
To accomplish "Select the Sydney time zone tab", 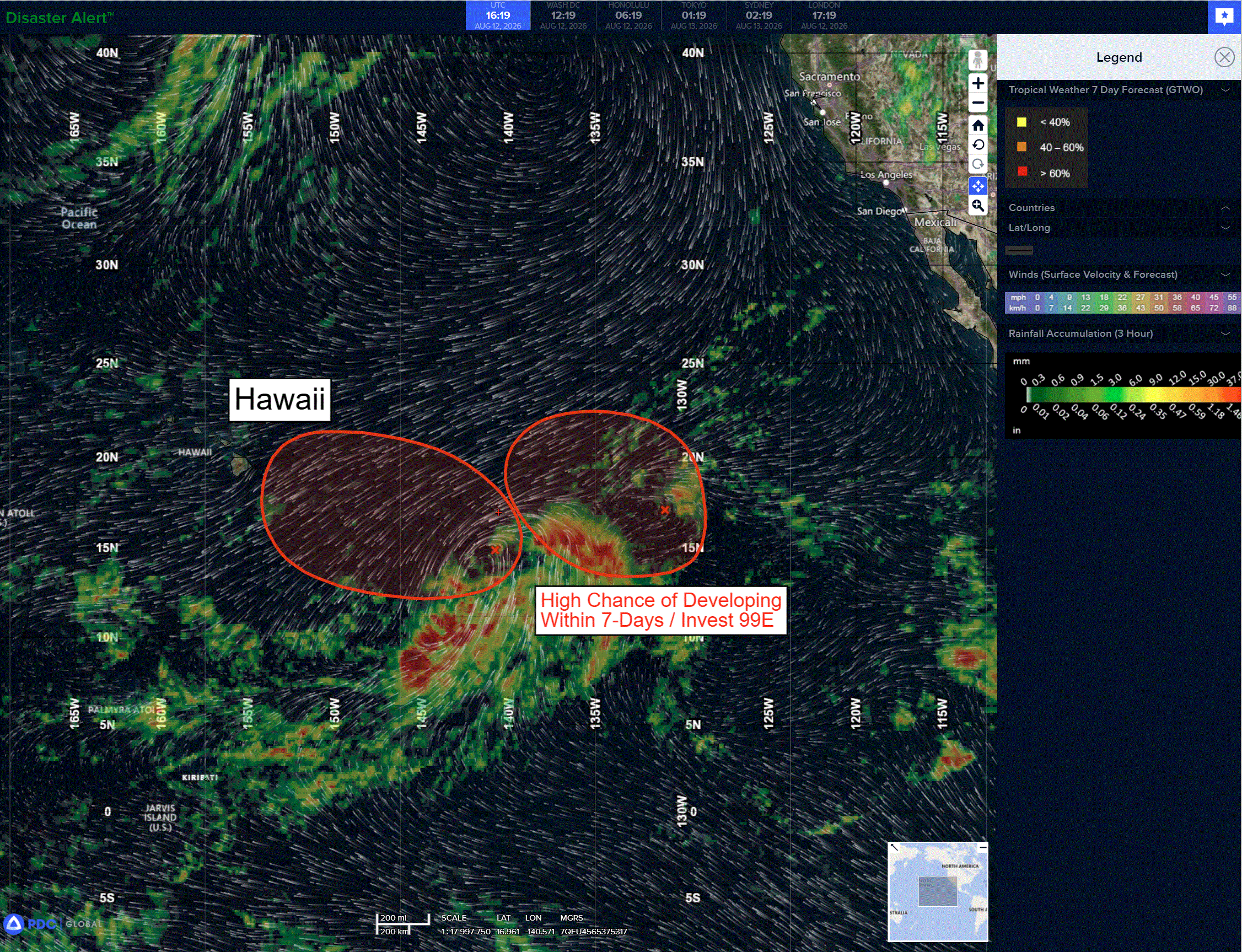I will [x=759, y=15].
